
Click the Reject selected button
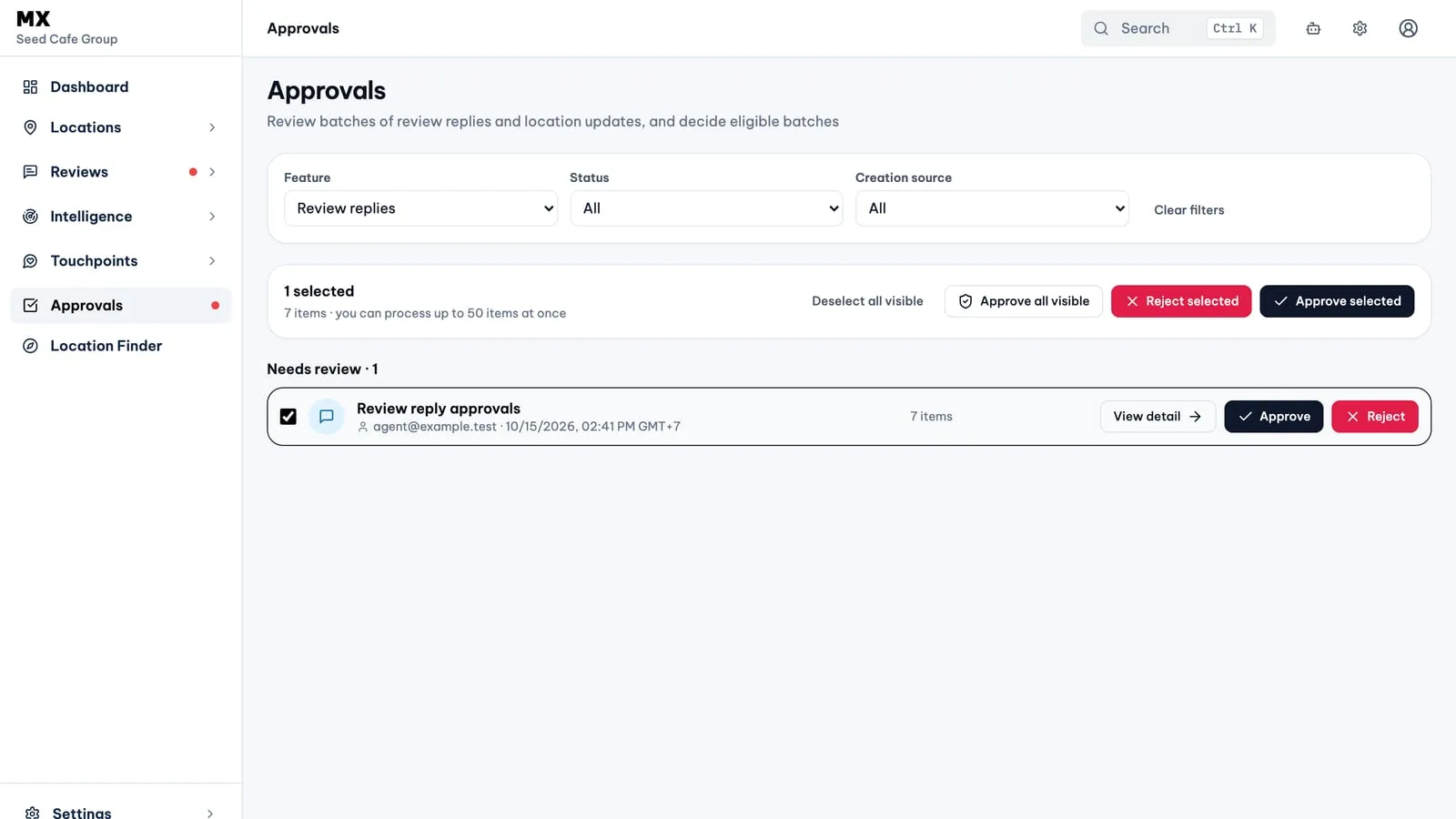pyautogui.click(x=1181, y=301)
